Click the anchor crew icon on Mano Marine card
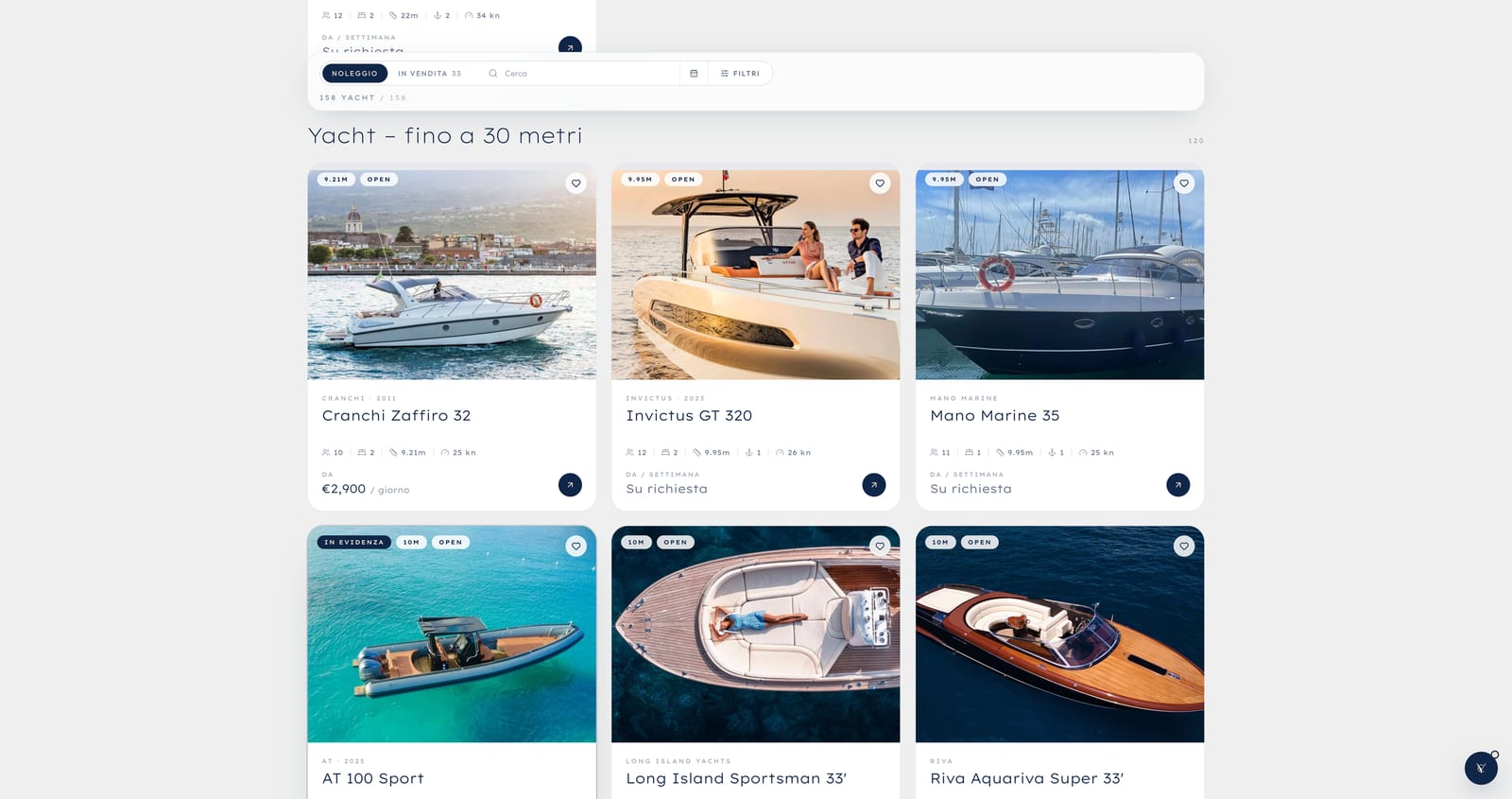1512x799 pixels. click(x=1052, y=453)
